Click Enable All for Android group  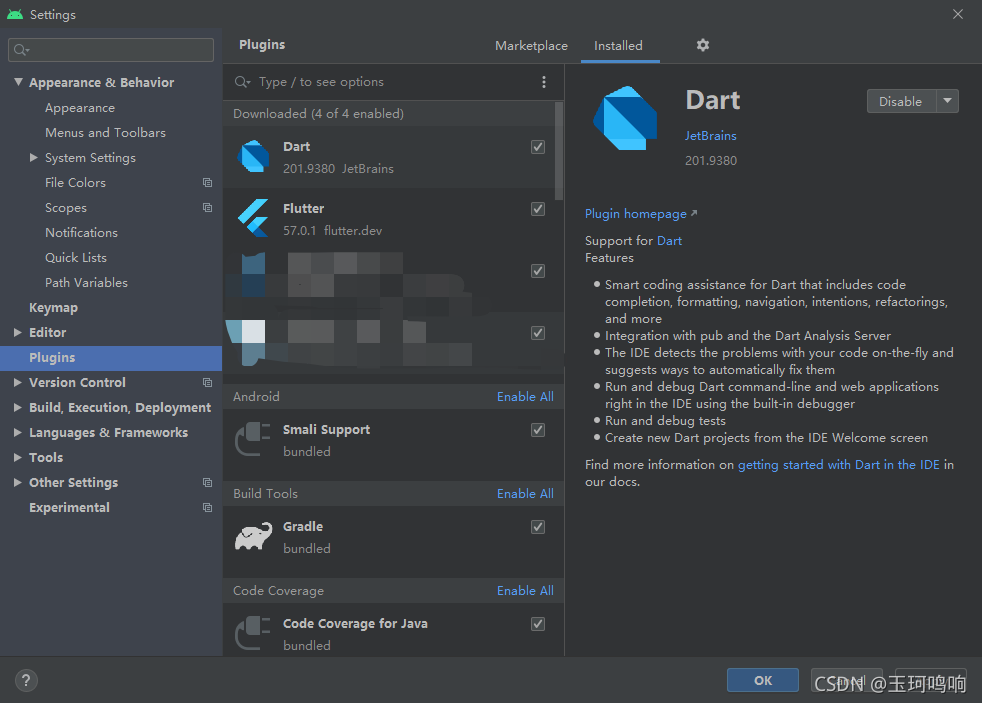pyautogui.click(x=525, y=397)
